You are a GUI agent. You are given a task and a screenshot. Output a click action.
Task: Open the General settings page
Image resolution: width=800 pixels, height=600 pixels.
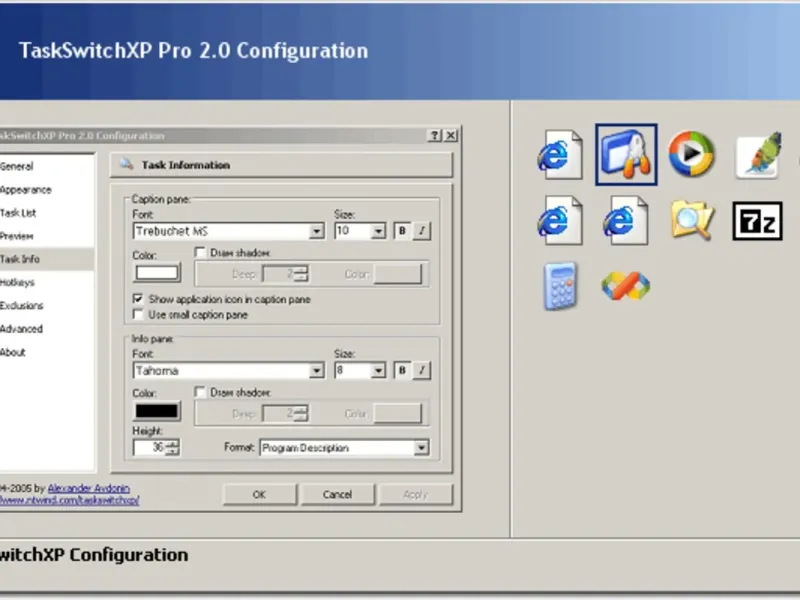16,166
